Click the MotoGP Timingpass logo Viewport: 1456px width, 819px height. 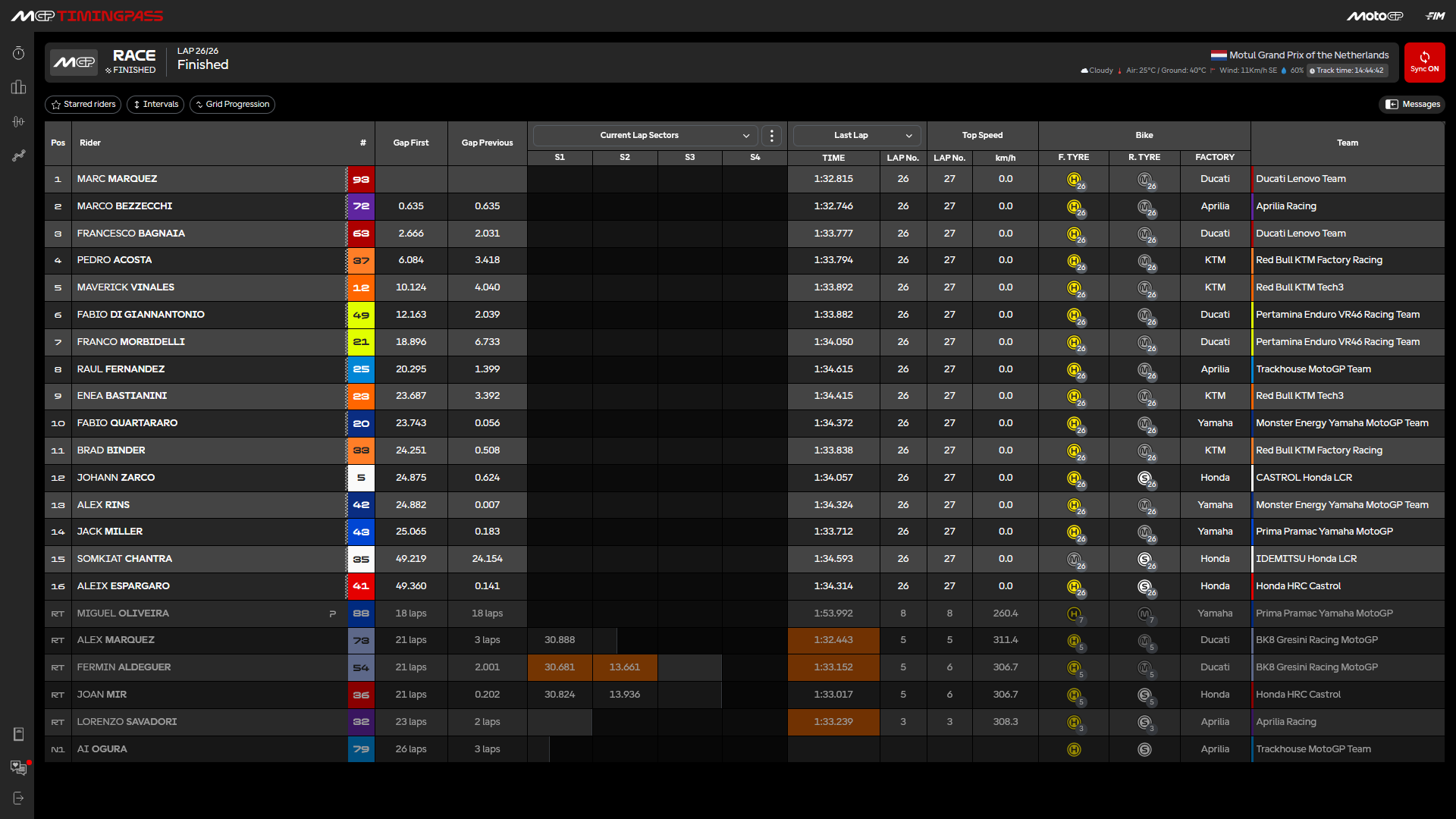pos(87,16)
